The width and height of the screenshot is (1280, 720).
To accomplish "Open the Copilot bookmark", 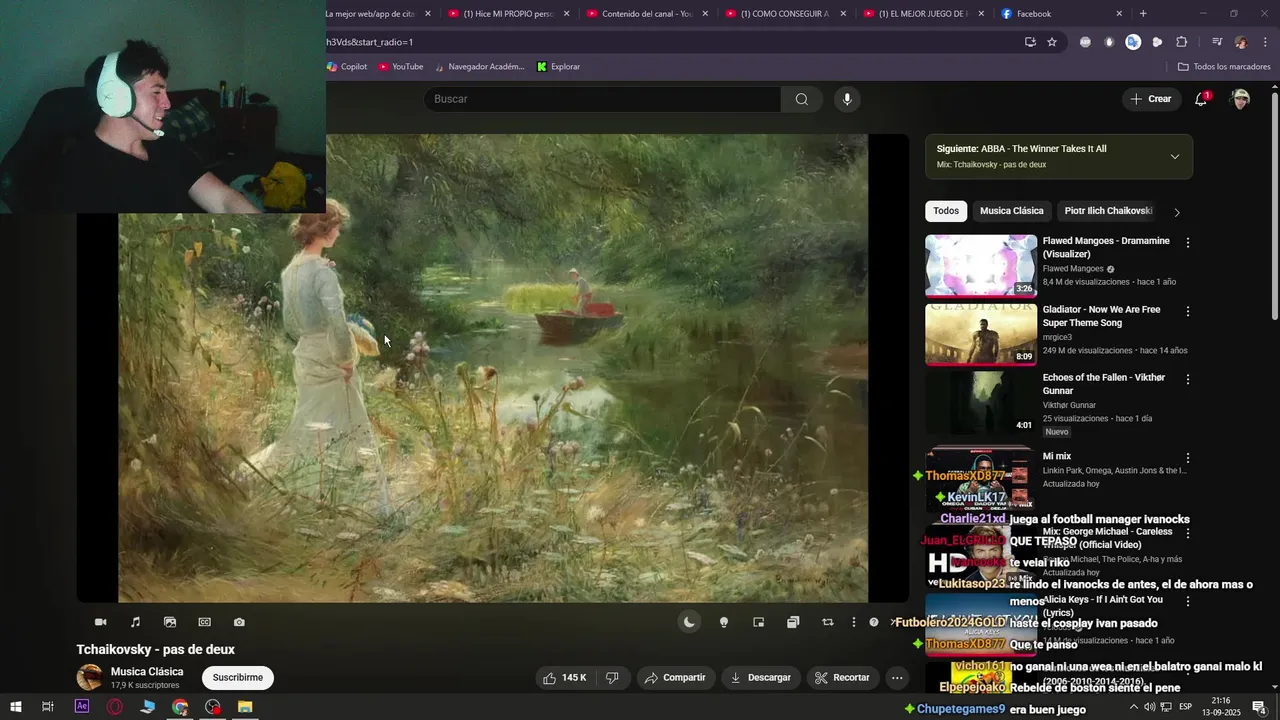I will point(347,67).
